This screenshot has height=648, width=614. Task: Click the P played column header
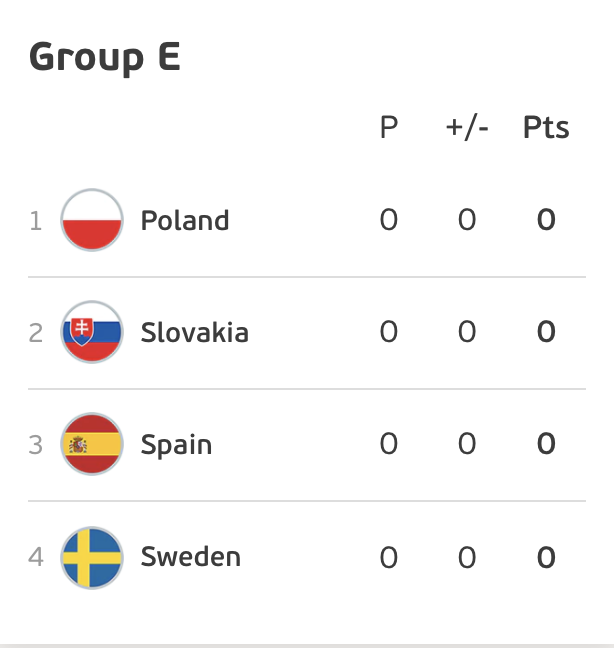(x=389, y=127)
